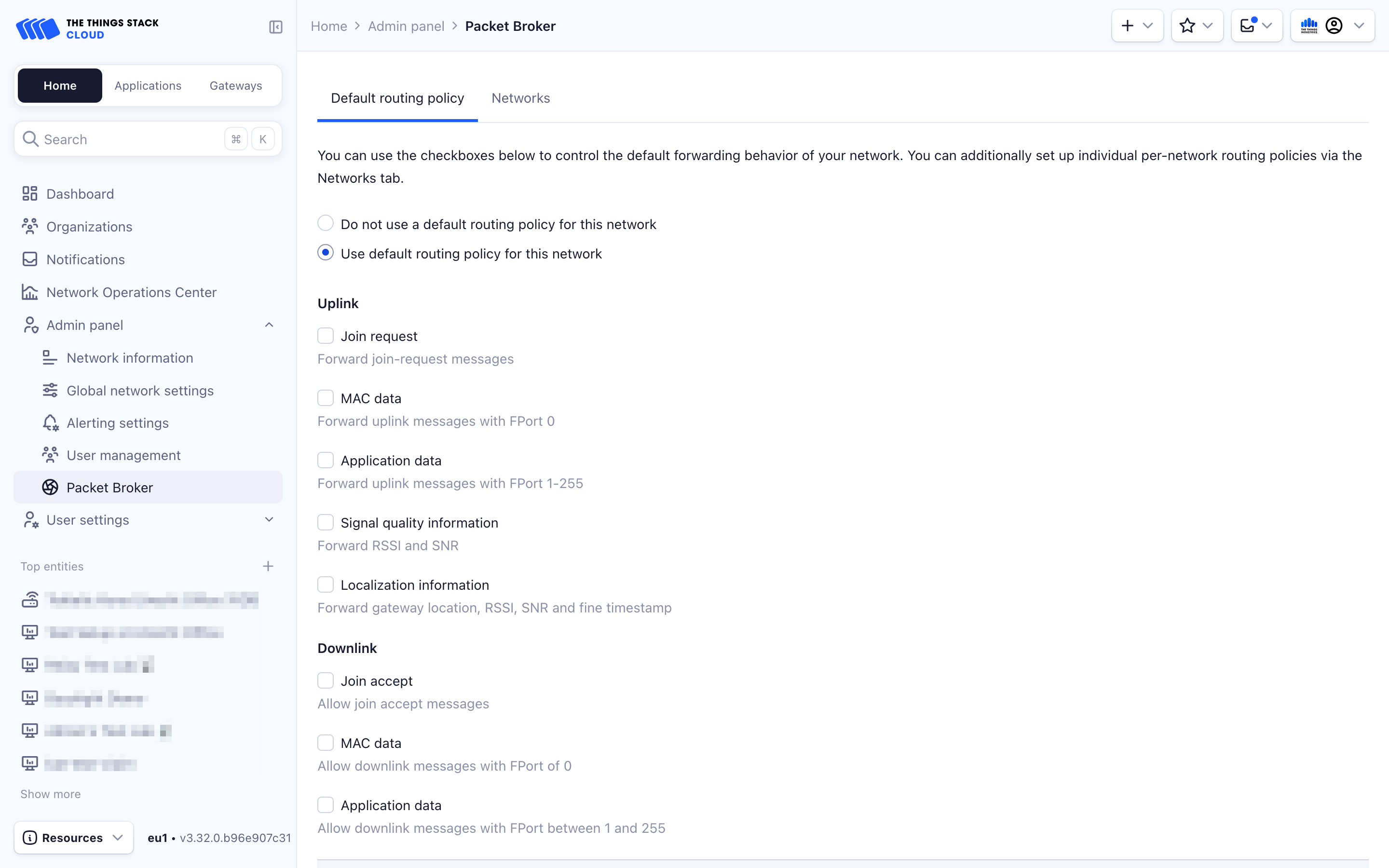This screenshot has height=868, width=1389.
Task: Select the Default routing policy tab
Action: tap(397, 98)
